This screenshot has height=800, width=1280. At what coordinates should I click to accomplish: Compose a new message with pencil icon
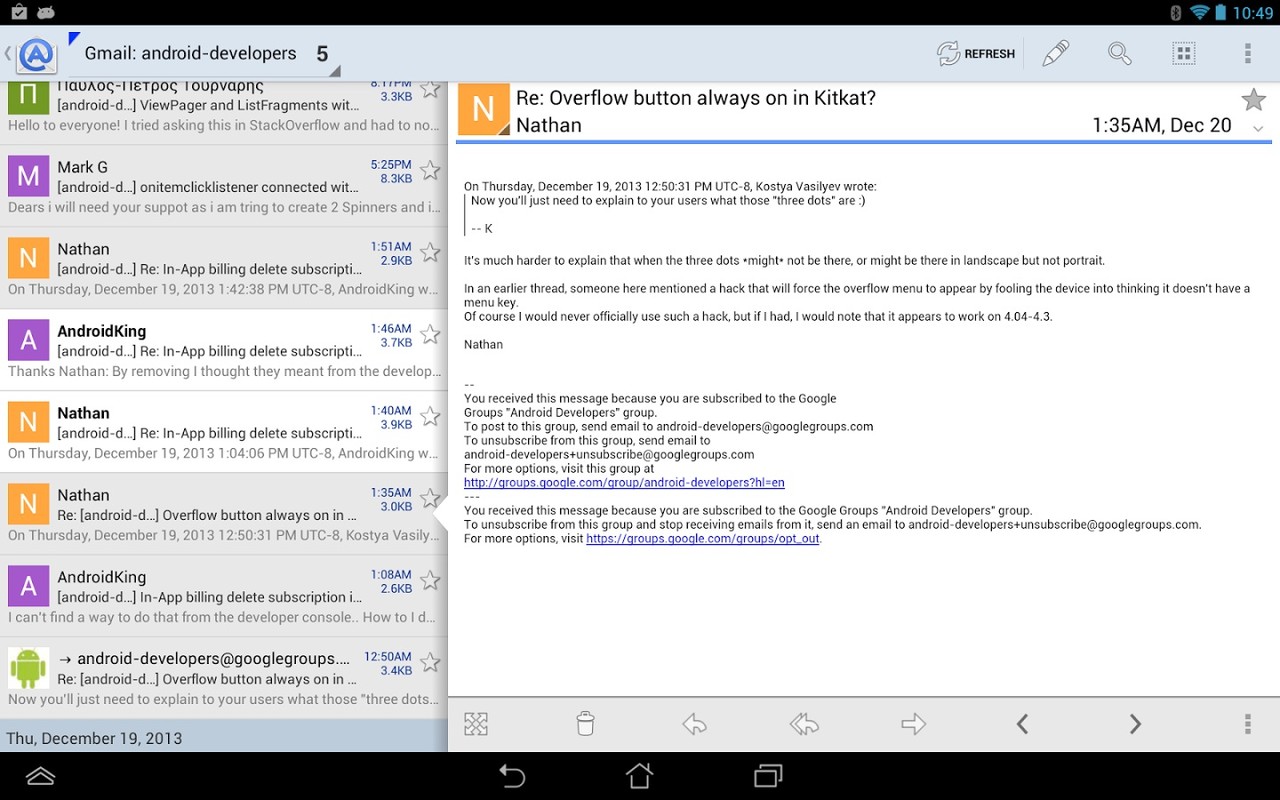click(1055, 54)
